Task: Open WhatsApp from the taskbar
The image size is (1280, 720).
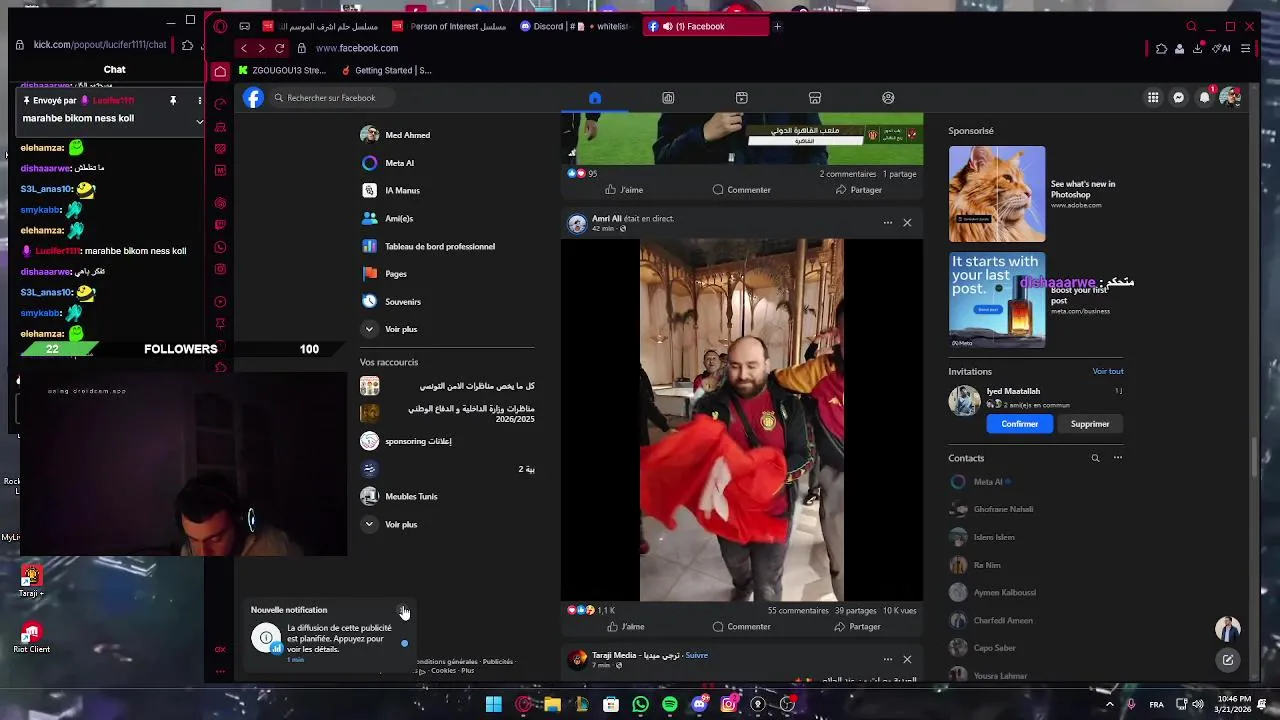Action: [641, 705]
